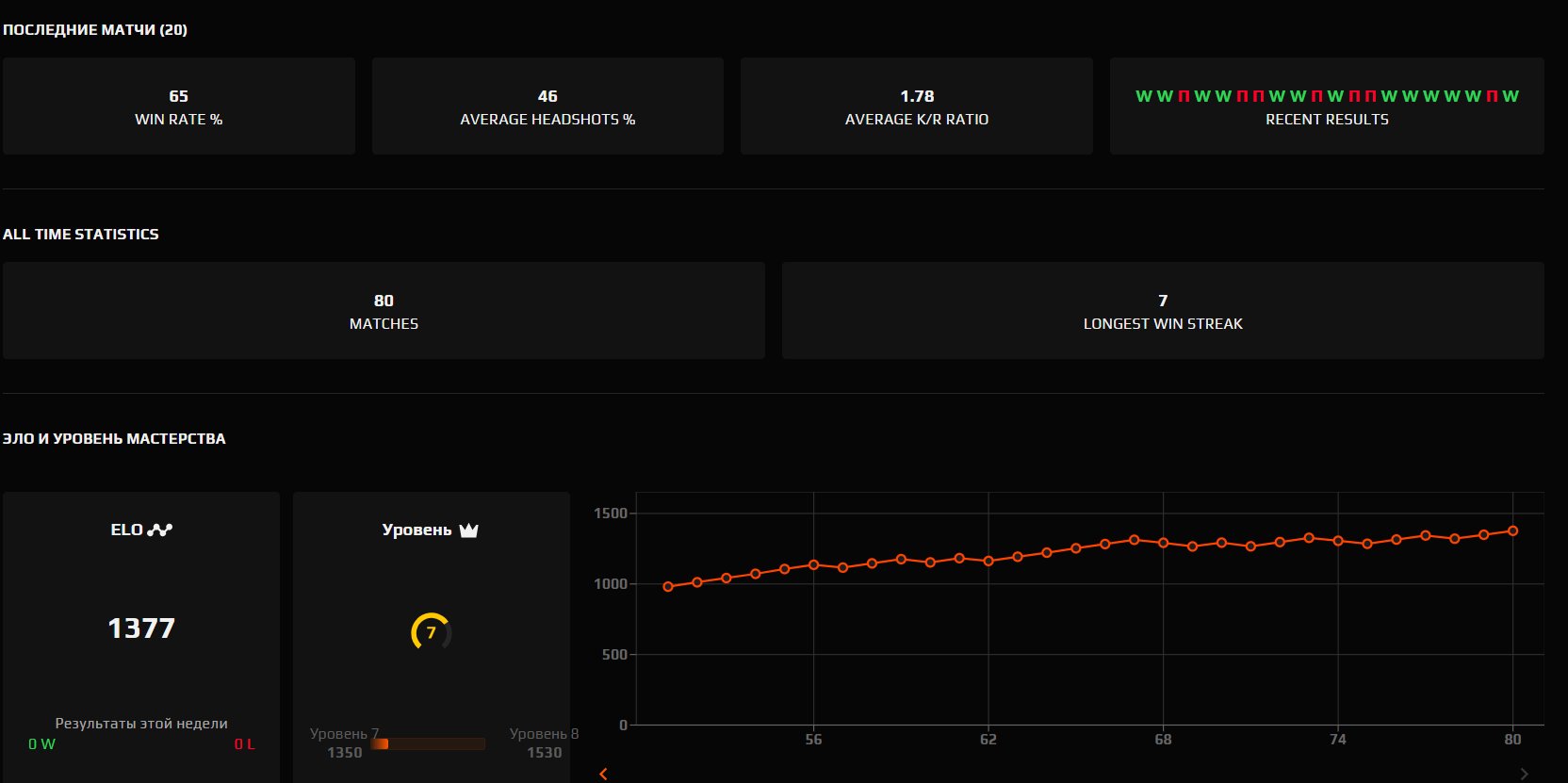
Task: Click the chart data point at match 80
Action: (1512, 530)
